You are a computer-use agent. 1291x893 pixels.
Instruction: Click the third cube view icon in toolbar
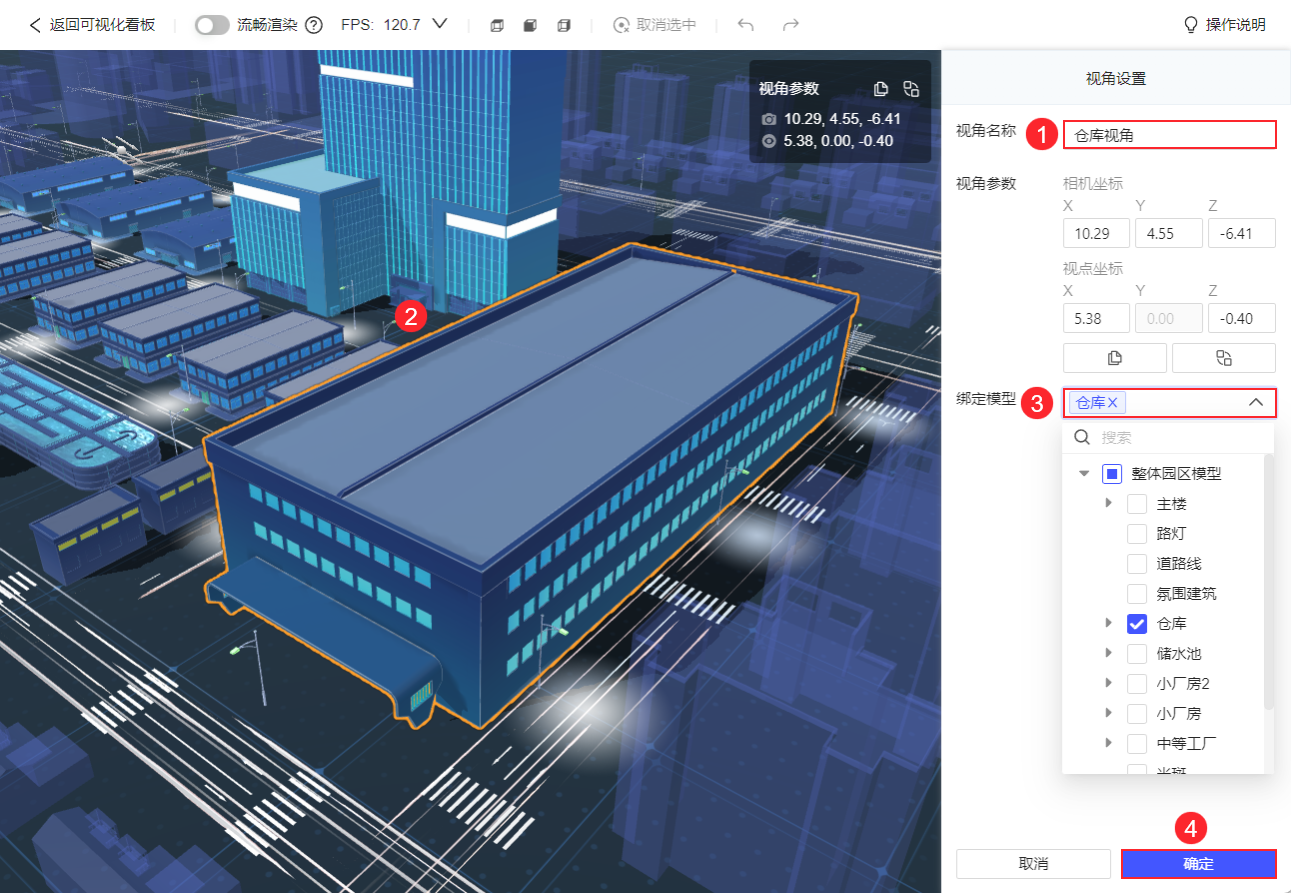[564, 25]
